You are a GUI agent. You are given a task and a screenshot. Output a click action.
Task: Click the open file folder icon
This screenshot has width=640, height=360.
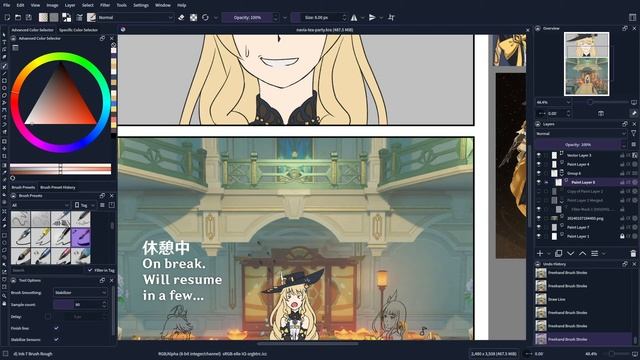[18, 18]
